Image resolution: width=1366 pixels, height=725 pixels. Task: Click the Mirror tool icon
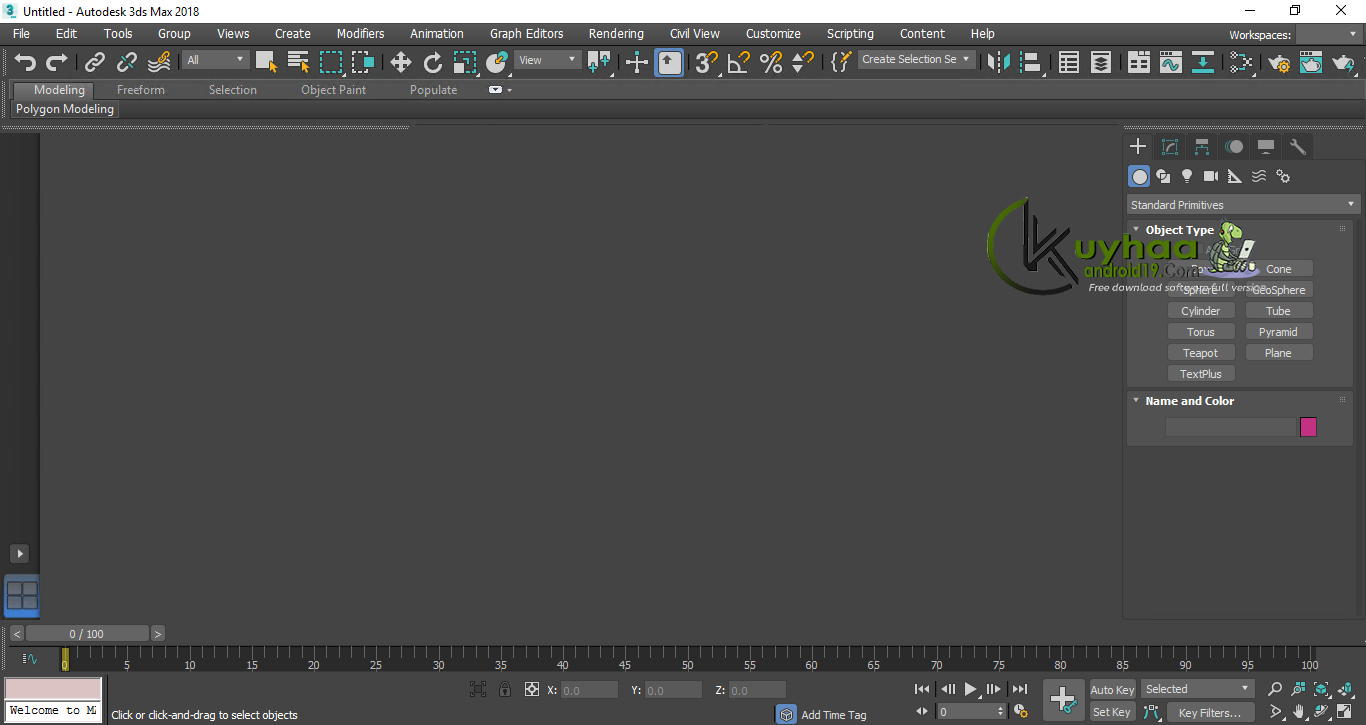(999, 63)
